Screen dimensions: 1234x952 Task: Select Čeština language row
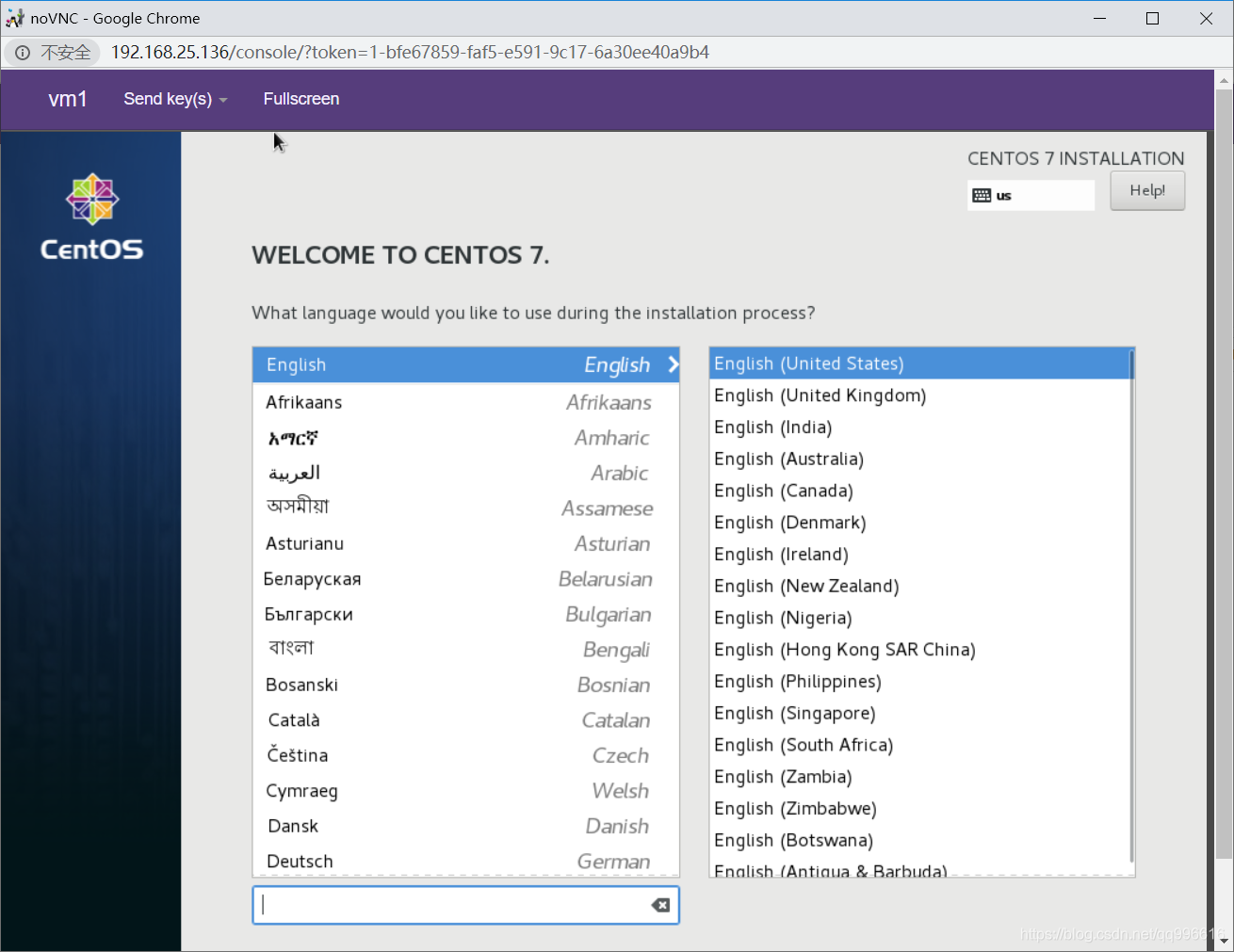pyautogui.click(x=466, y=755)
